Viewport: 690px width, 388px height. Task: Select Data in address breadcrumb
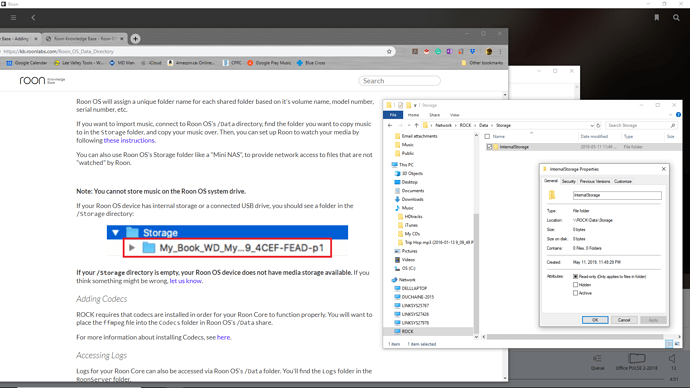pos(484,125)
